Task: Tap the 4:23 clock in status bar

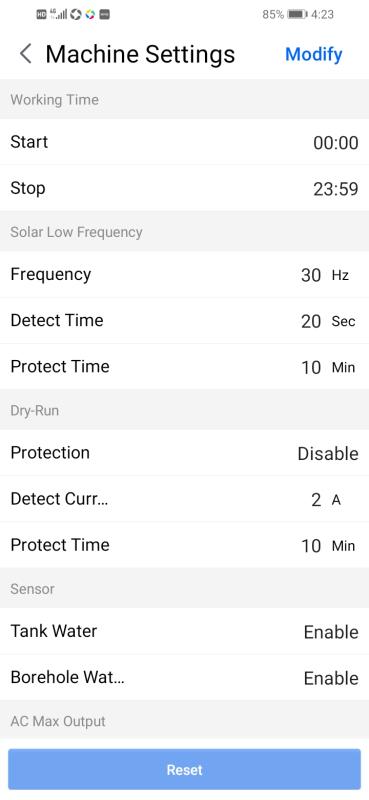Action: pos(322,14)
